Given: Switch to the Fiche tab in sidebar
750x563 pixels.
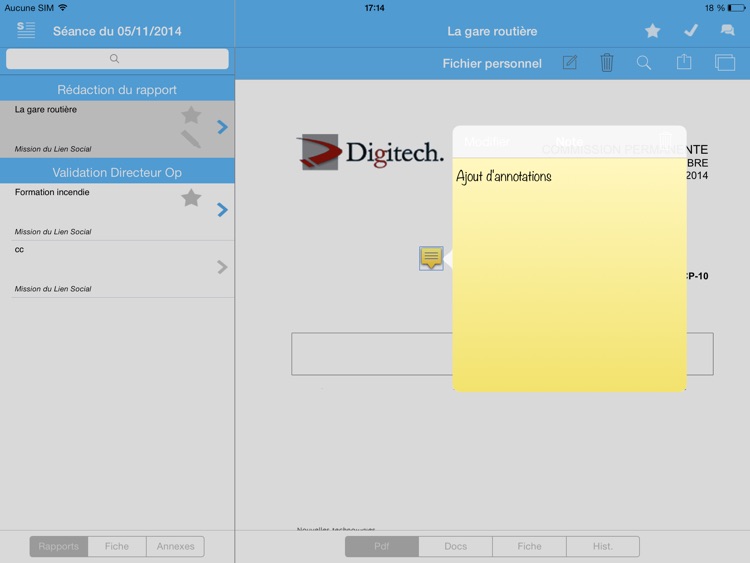Looking at the screenshot, I should click(x=117, y=546).
